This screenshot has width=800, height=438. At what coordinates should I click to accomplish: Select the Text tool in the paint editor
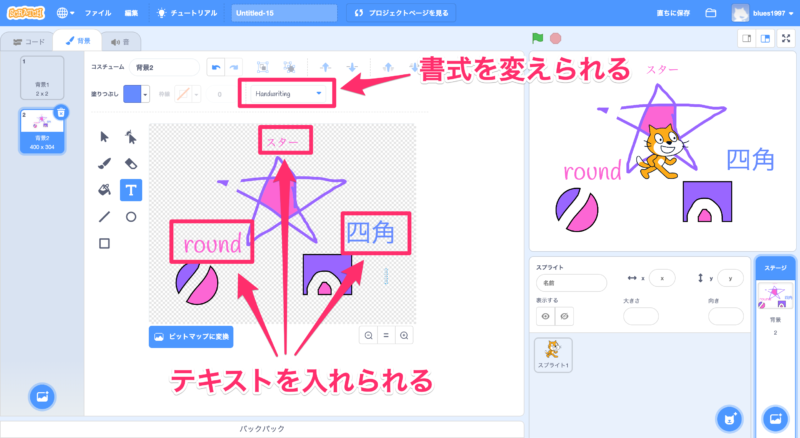click(131, 189)
